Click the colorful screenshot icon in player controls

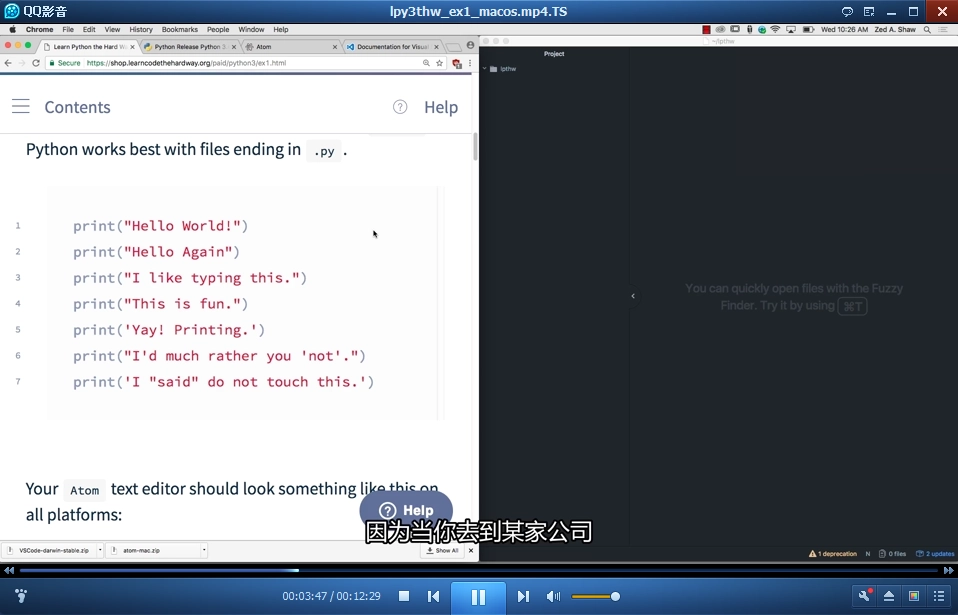coord(913,596)
